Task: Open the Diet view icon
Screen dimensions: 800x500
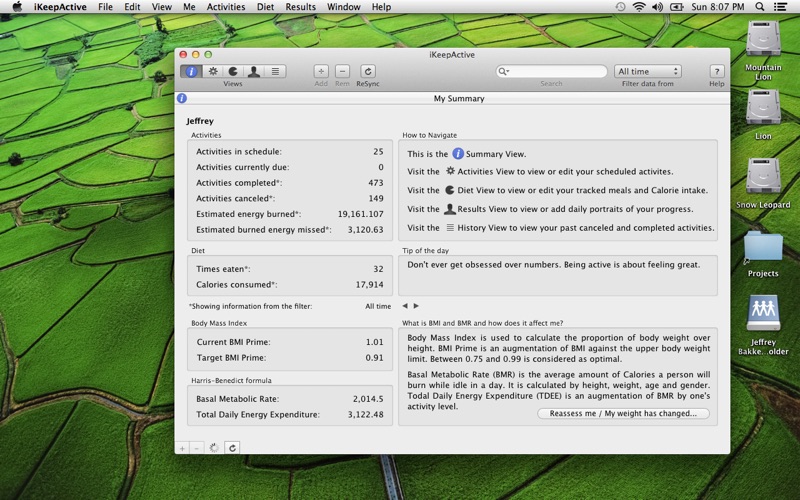Action: click(x=233, y=71)
